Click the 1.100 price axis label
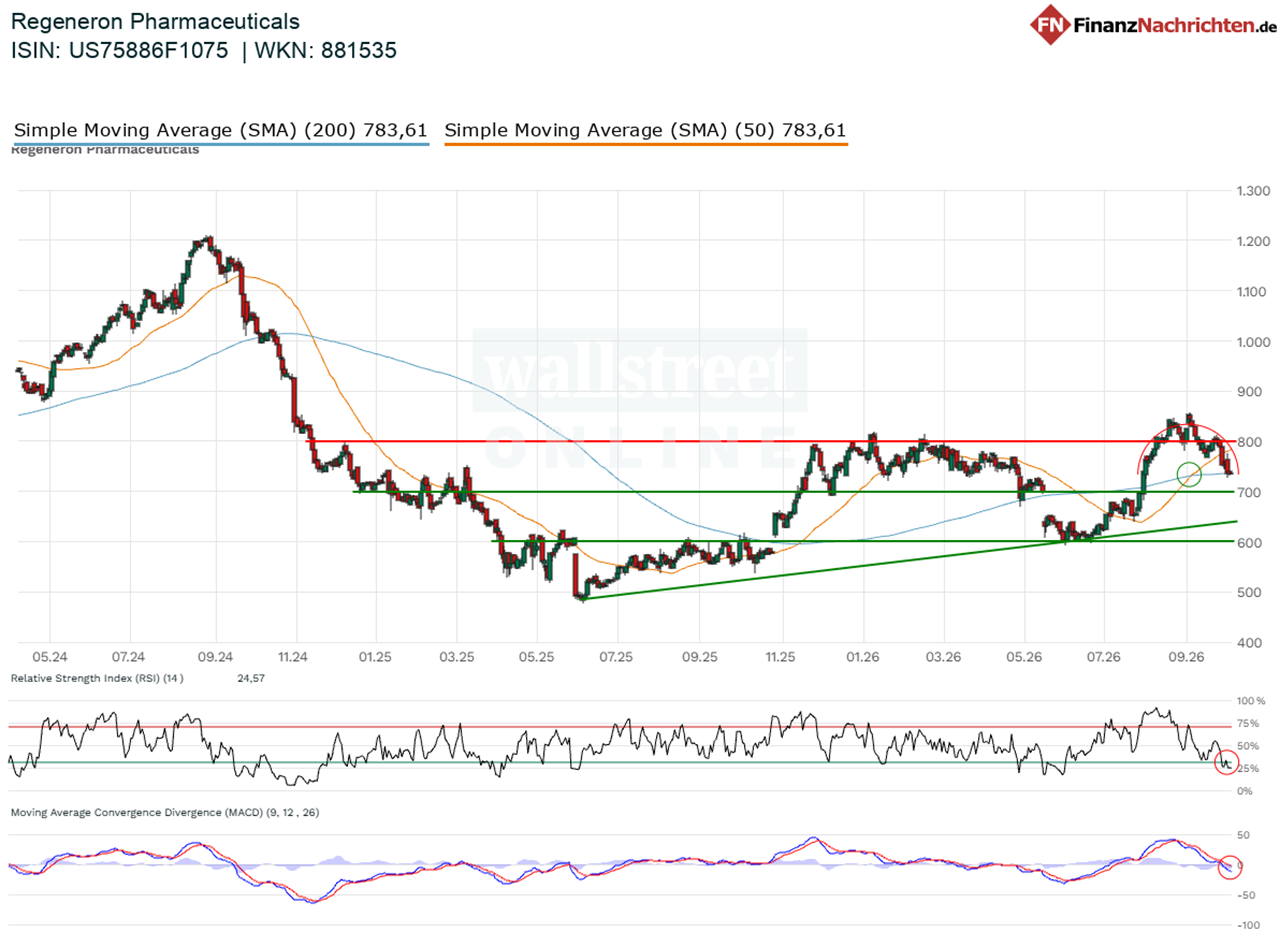Image resolution: width=1280 pixels, height=940 pixels. coord(1254,291)
